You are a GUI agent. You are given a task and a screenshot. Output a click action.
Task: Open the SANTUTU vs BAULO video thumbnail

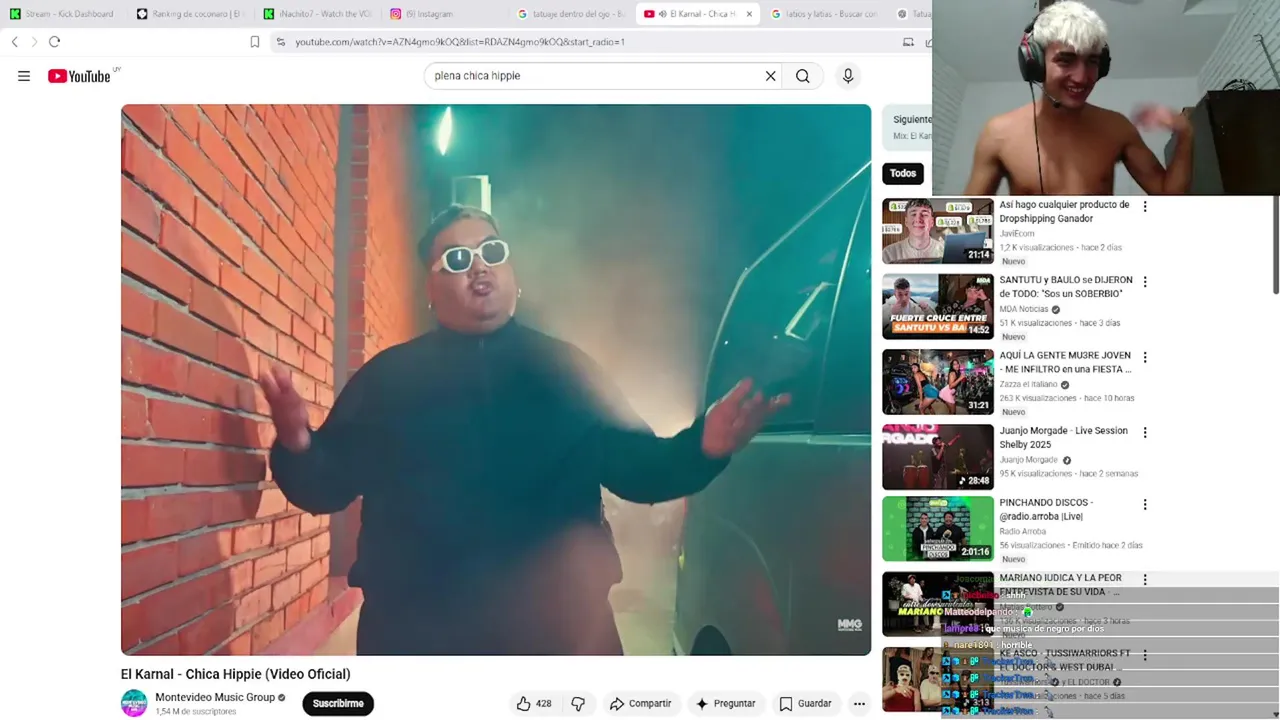tap(938, 306)
